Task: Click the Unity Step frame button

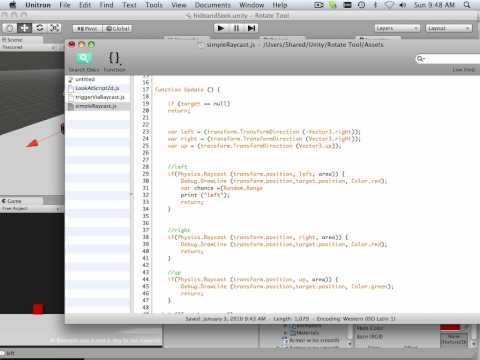Action: pyautogui.click(x=252, y=28)
